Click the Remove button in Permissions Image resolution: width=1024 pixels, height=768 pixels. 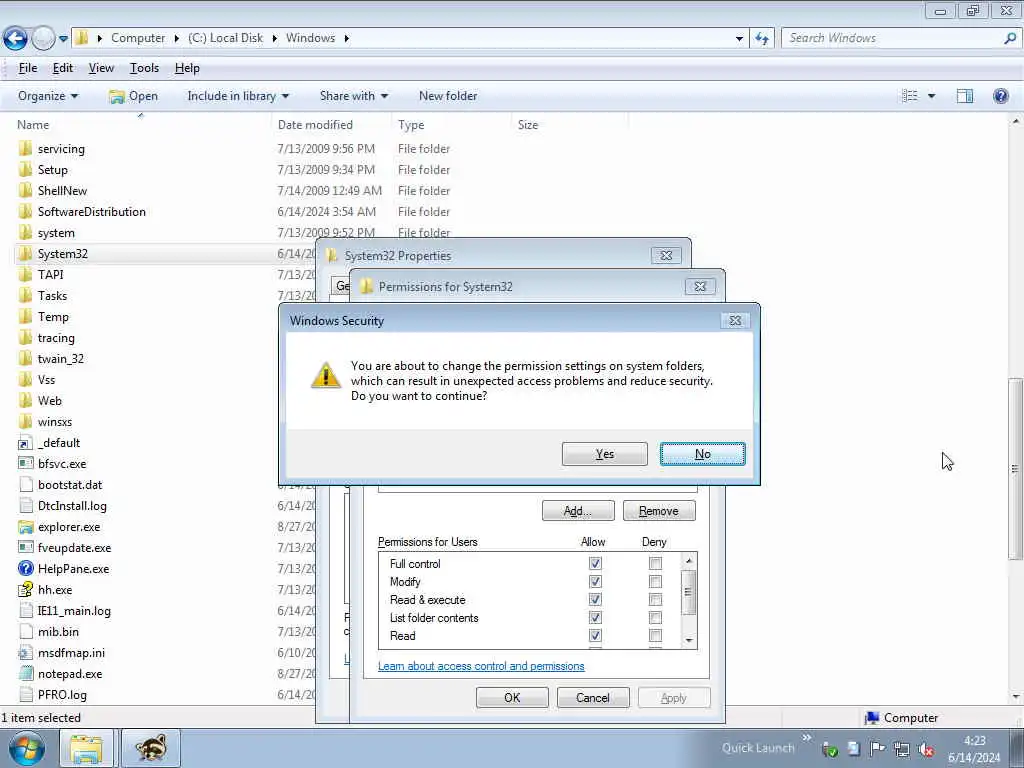tap(659, 511)
